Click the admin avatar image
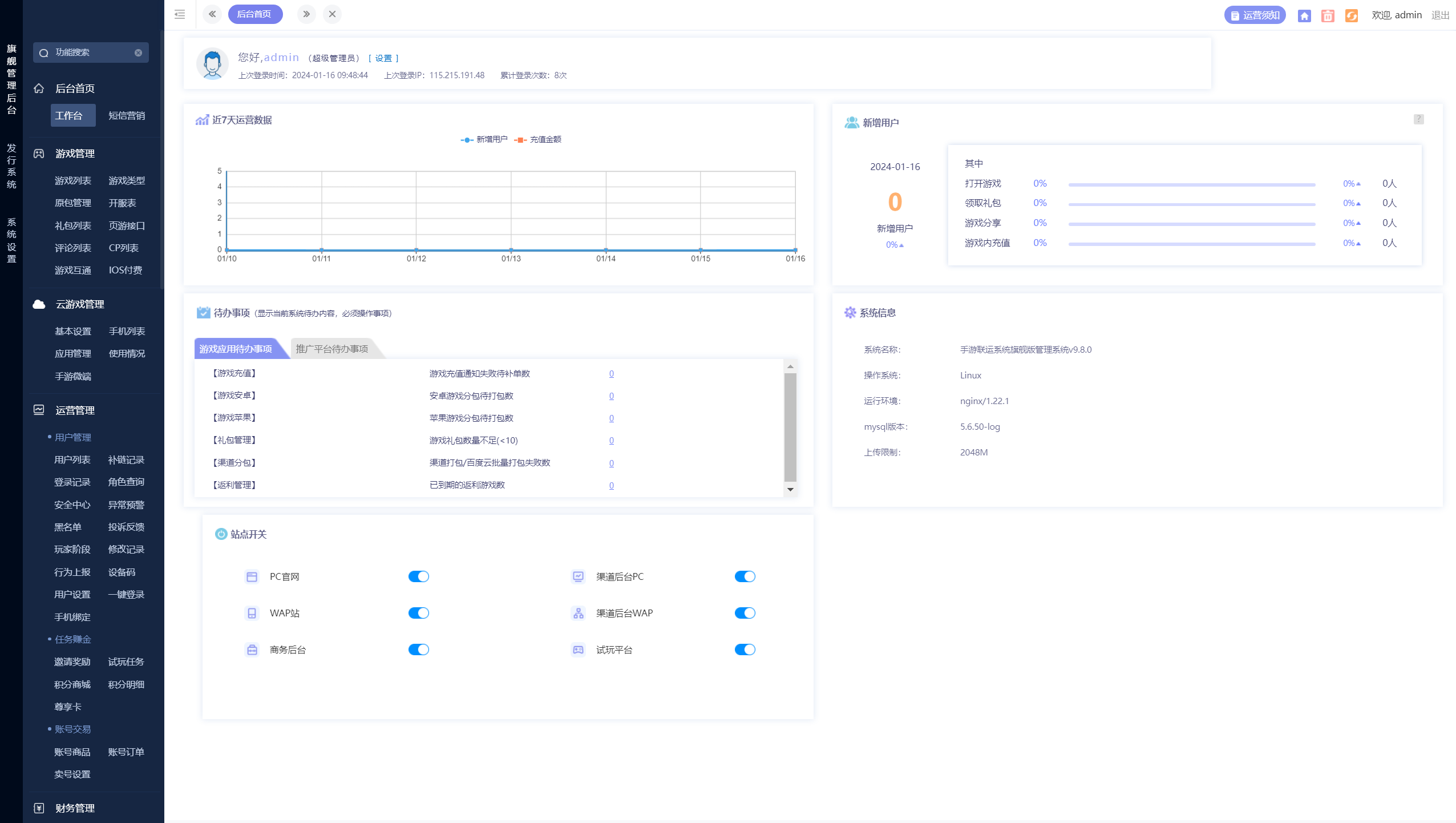The width and height of the screenshot is (1456, 823). [212, 64]
